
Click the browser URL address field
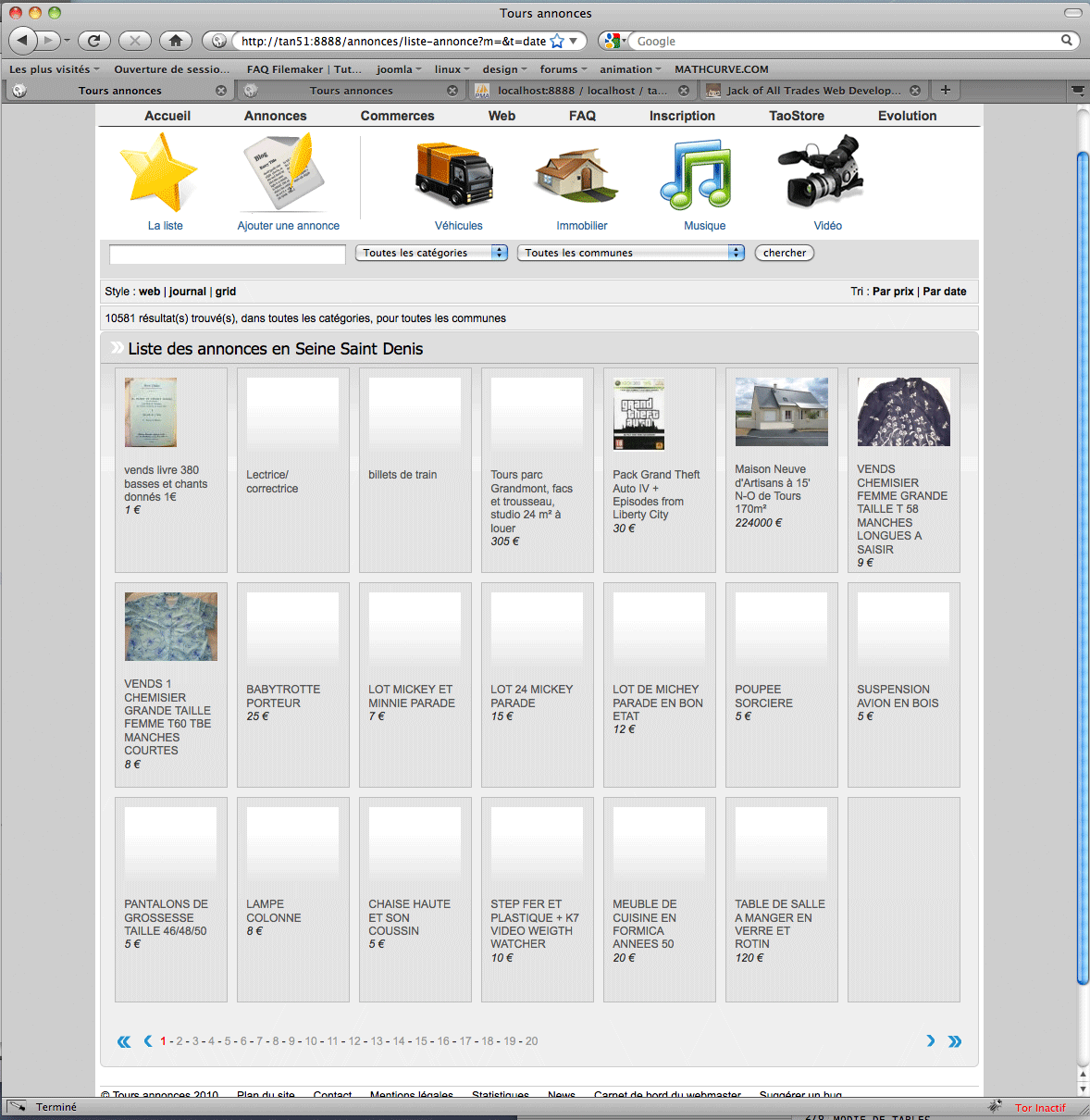tap(393, 41)
